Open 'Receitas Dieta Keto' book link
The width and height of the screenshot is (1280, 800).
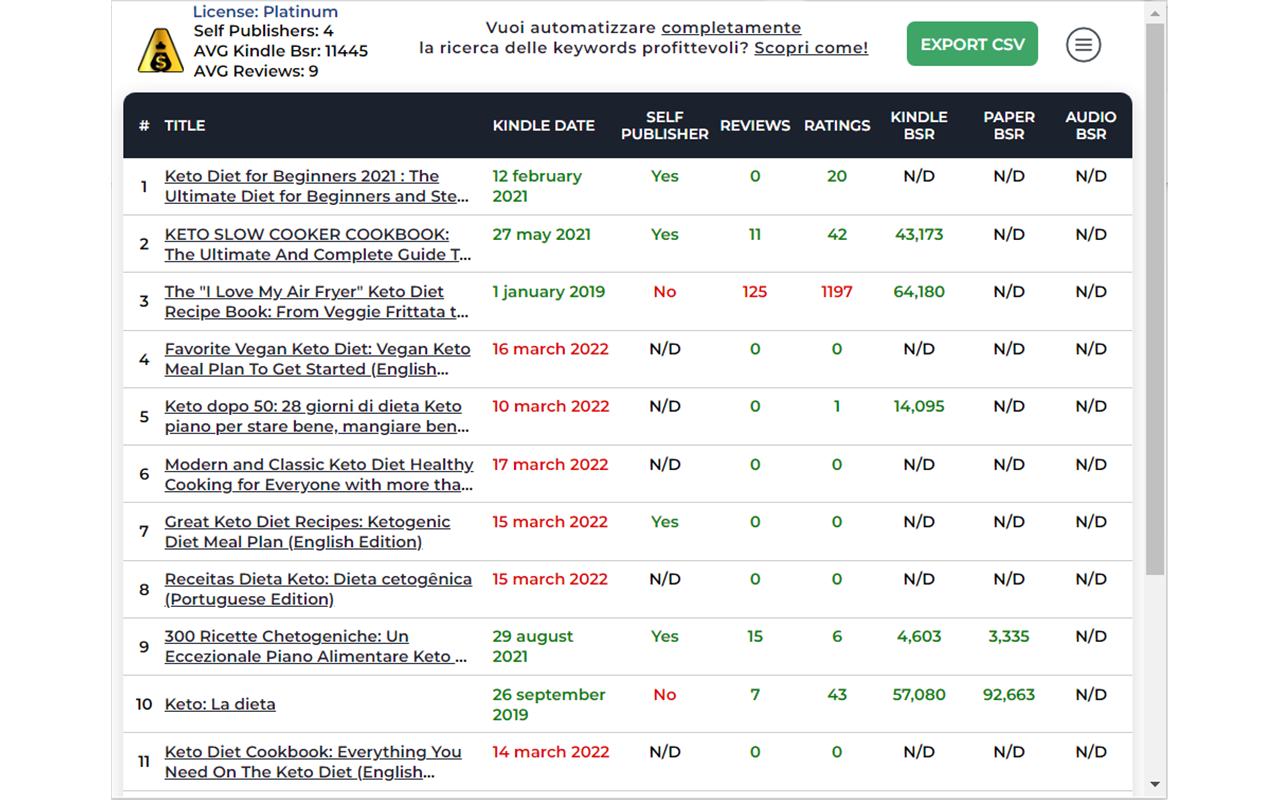click(x=318, y=589)
